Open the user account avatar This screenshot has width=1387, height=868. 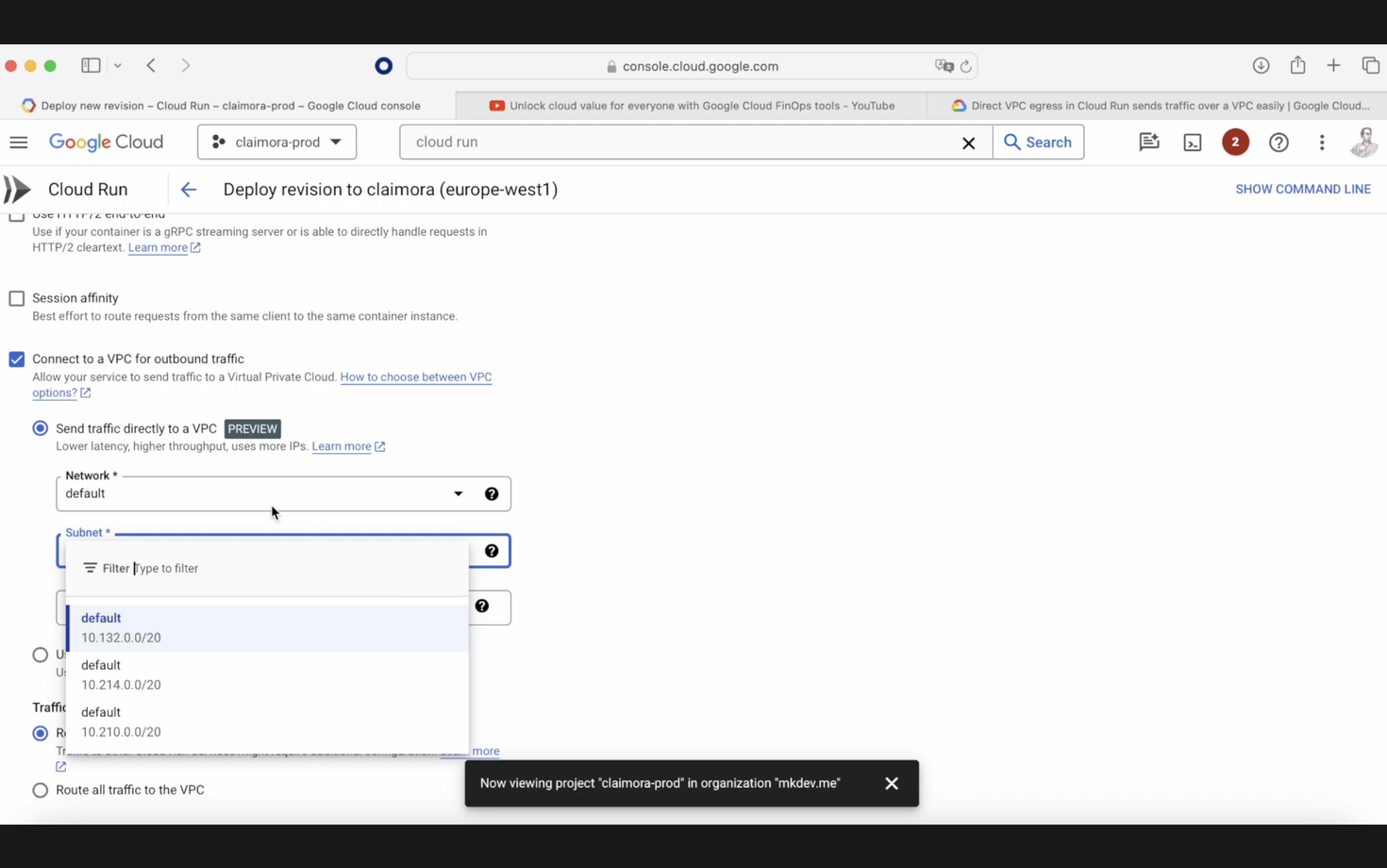(1364, 142)
